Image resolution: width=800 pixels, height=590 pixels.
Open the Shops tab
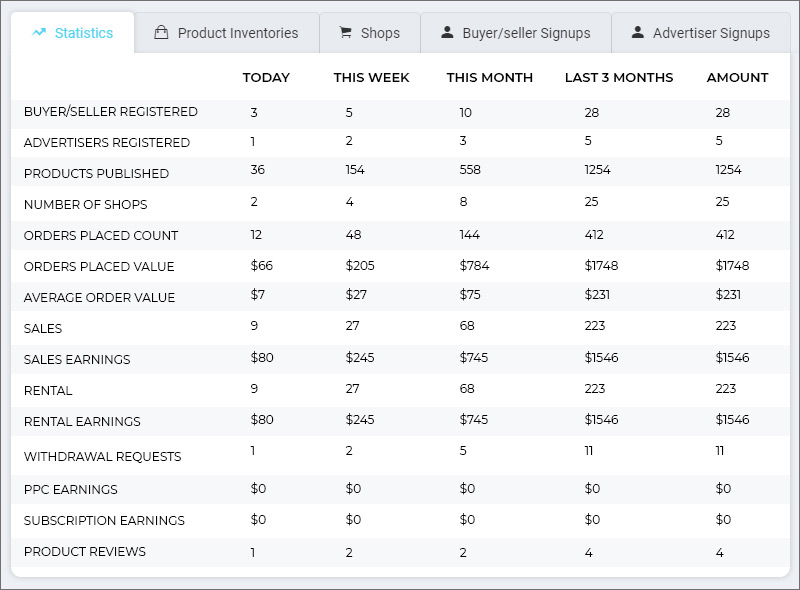[x=380, y=33]
